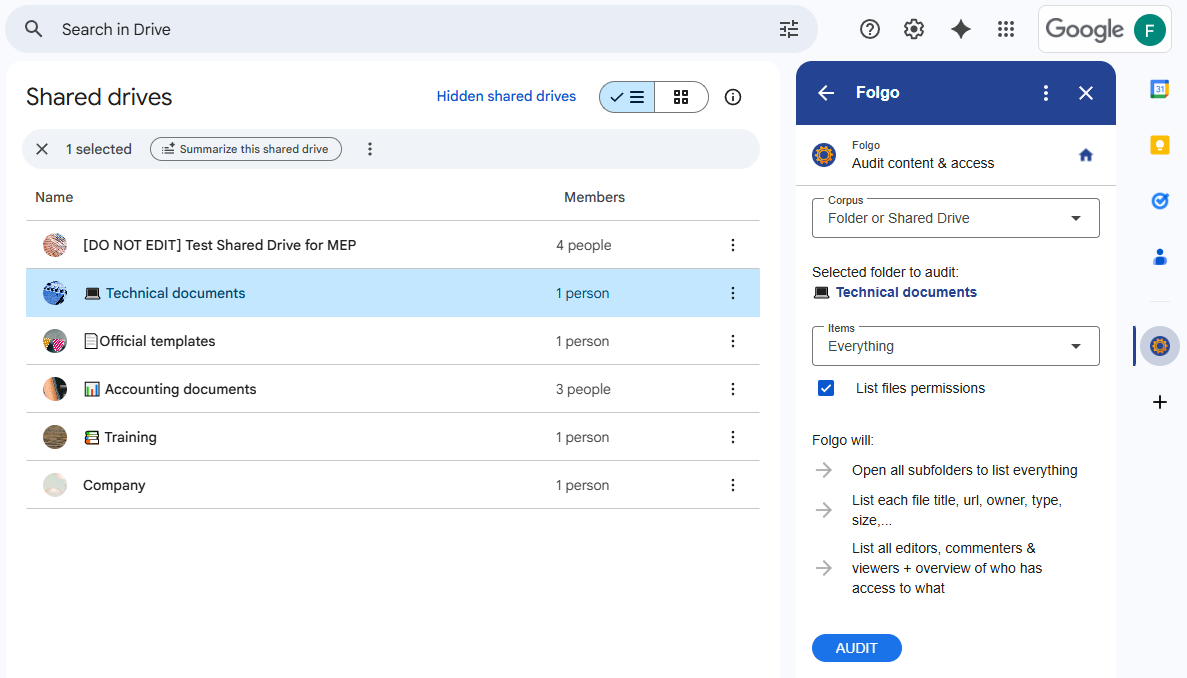The width and height of the screenshot is (1187, 678).
Task: Open the Google account avatar F
Action: pyautogui.click(x=1149, y=30)
